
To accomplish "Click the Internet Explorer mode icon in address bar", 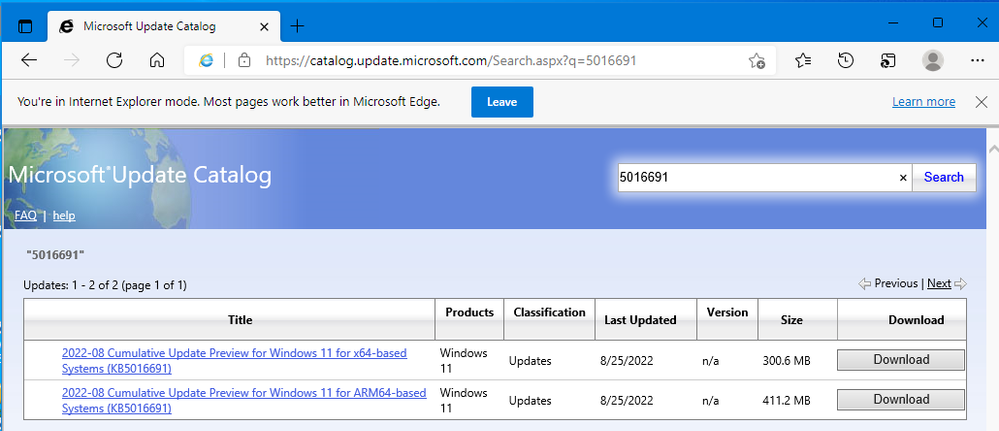I will [x=206, y=61].
